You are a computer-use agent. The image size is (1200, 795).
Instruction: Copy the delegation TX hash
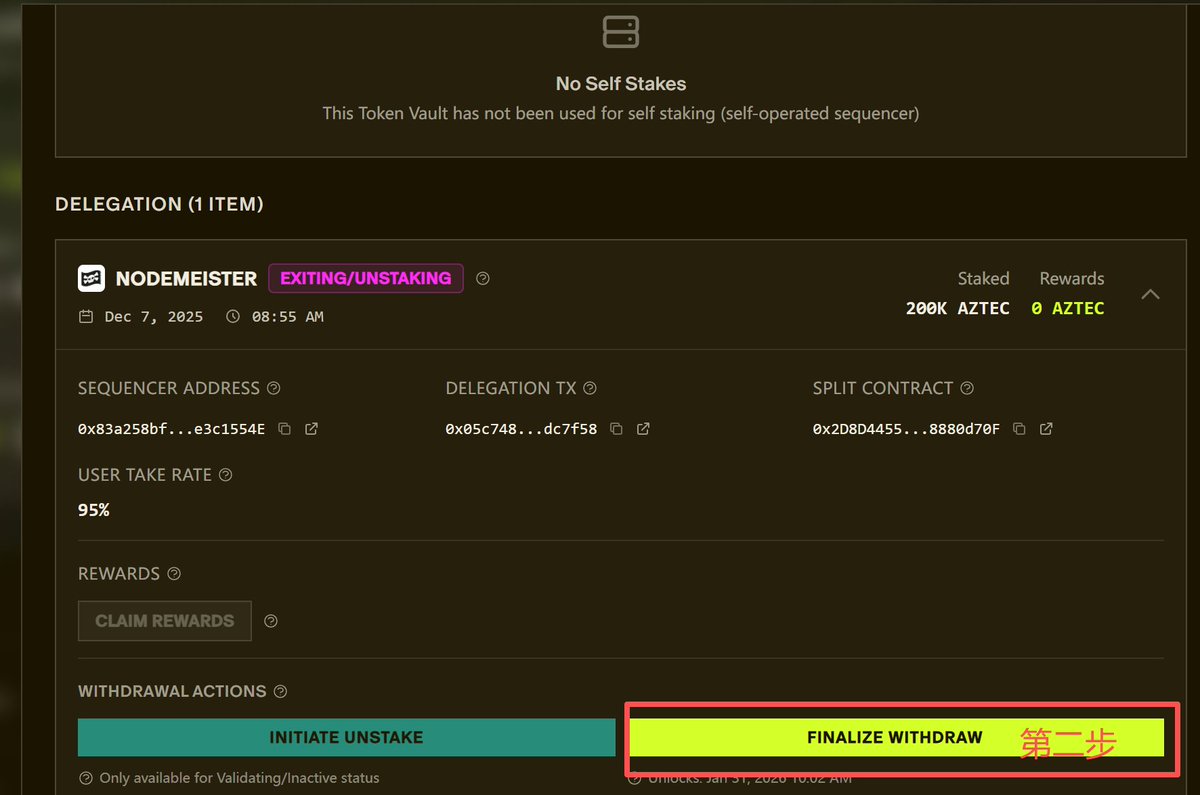pyautogui.click(x=616, y=429)
